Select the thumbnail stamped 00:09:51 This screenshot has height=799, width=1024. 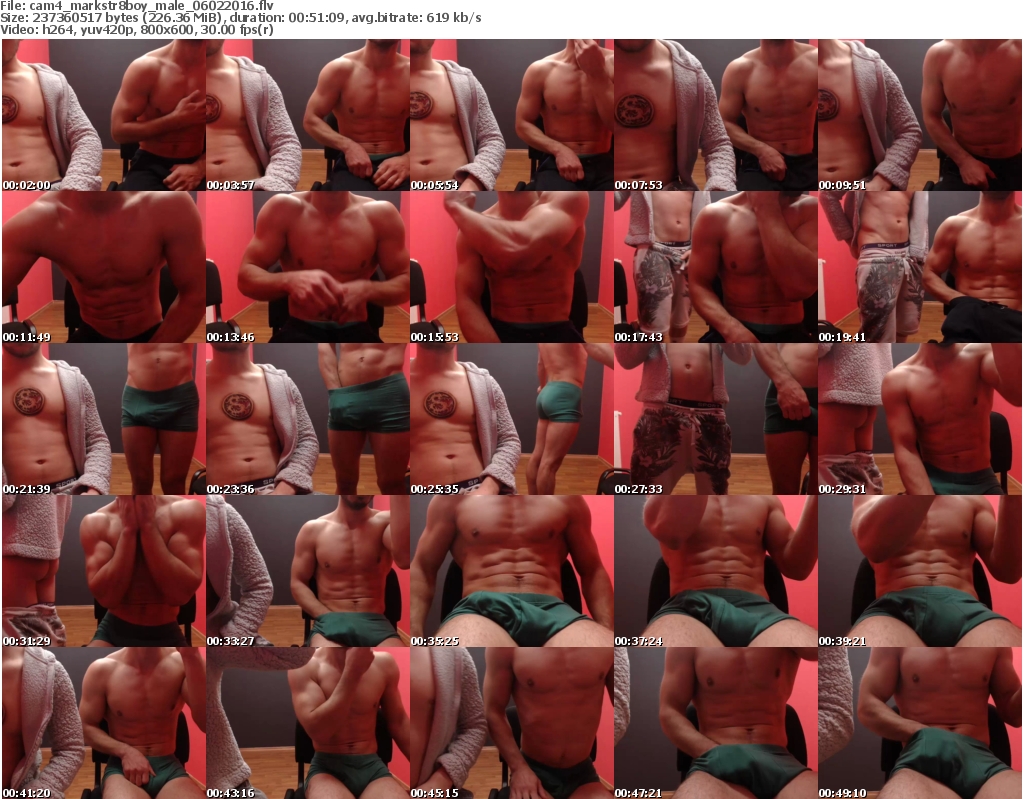(920, 115)
